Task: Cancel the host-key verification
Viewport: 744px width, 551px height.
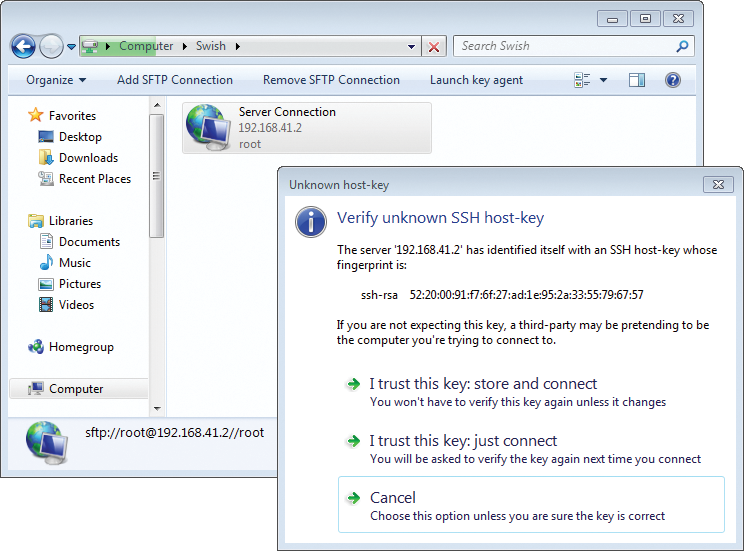Action: coord(392,498)
